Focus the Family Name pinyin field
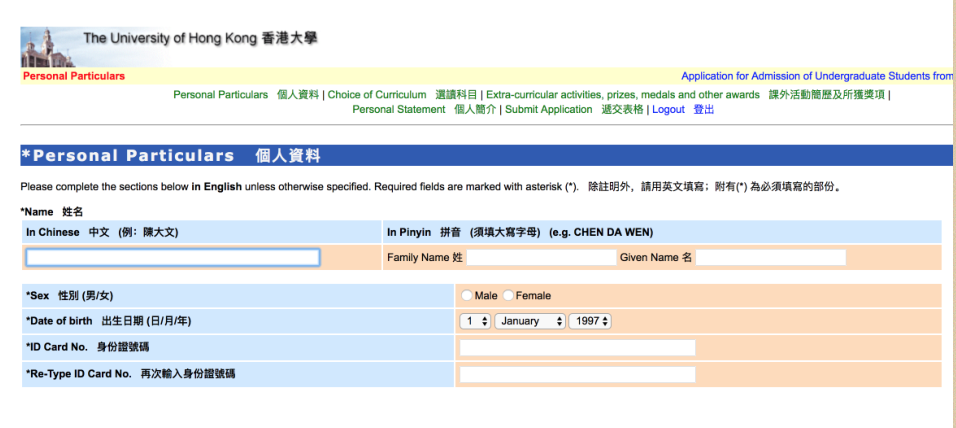Screen dimensions: 956x428 (541, 258)
